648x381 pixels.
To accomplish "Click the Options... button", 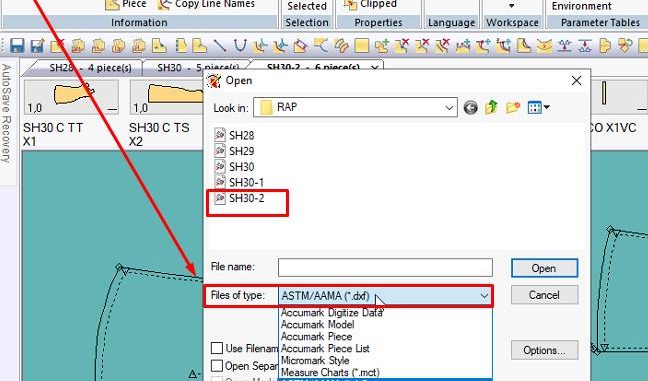I will (544, 350).
